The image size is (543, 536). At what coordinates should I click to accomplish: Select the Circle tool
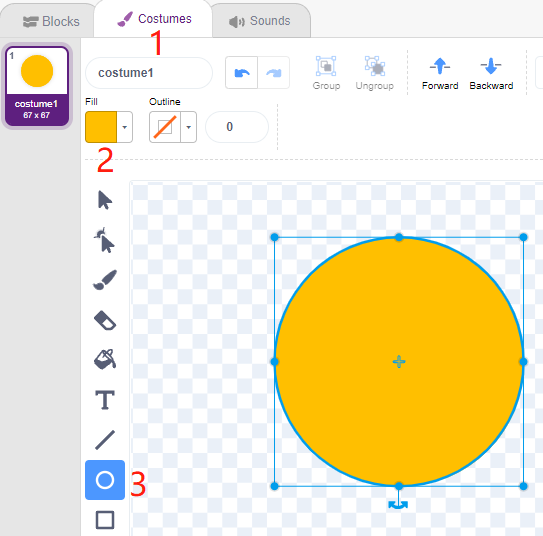(105, 480)
